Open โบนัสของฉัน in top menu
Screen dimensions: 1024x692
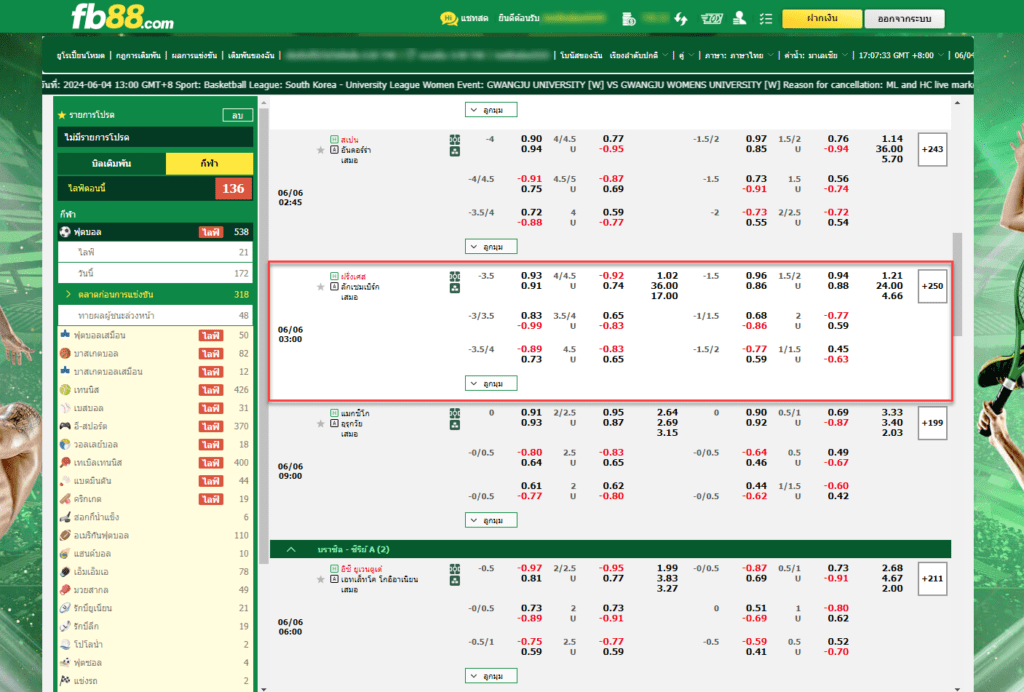tap(581, 55)
